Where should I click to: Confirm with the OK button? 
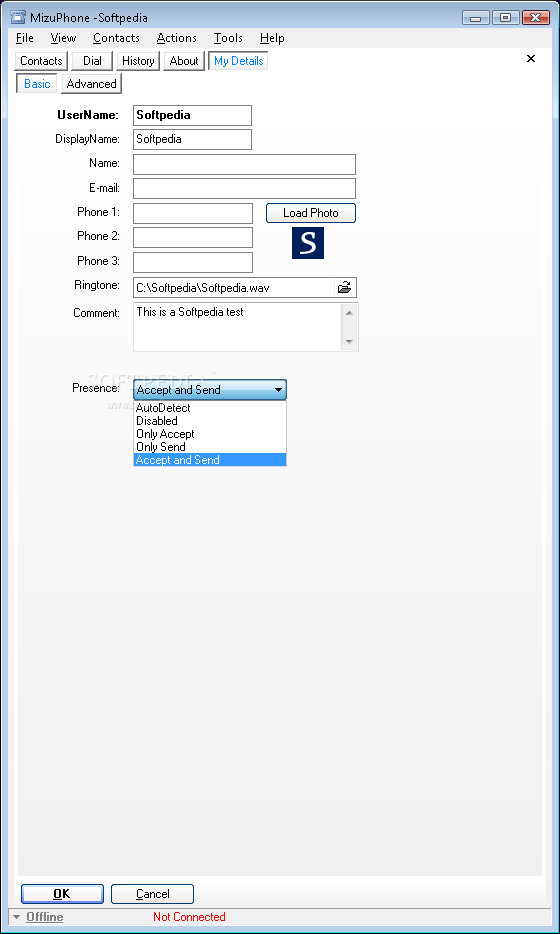62,894
